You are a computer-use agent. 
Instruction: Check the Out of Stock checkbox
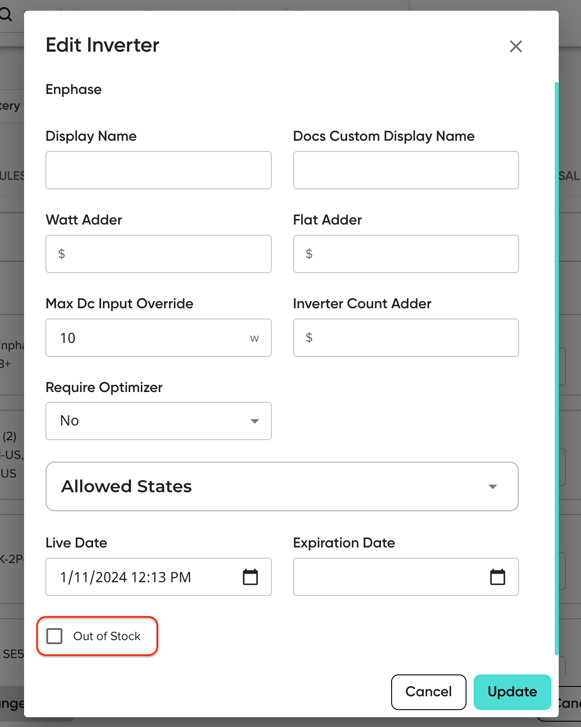pyautogui.click(x=54, y=636)
